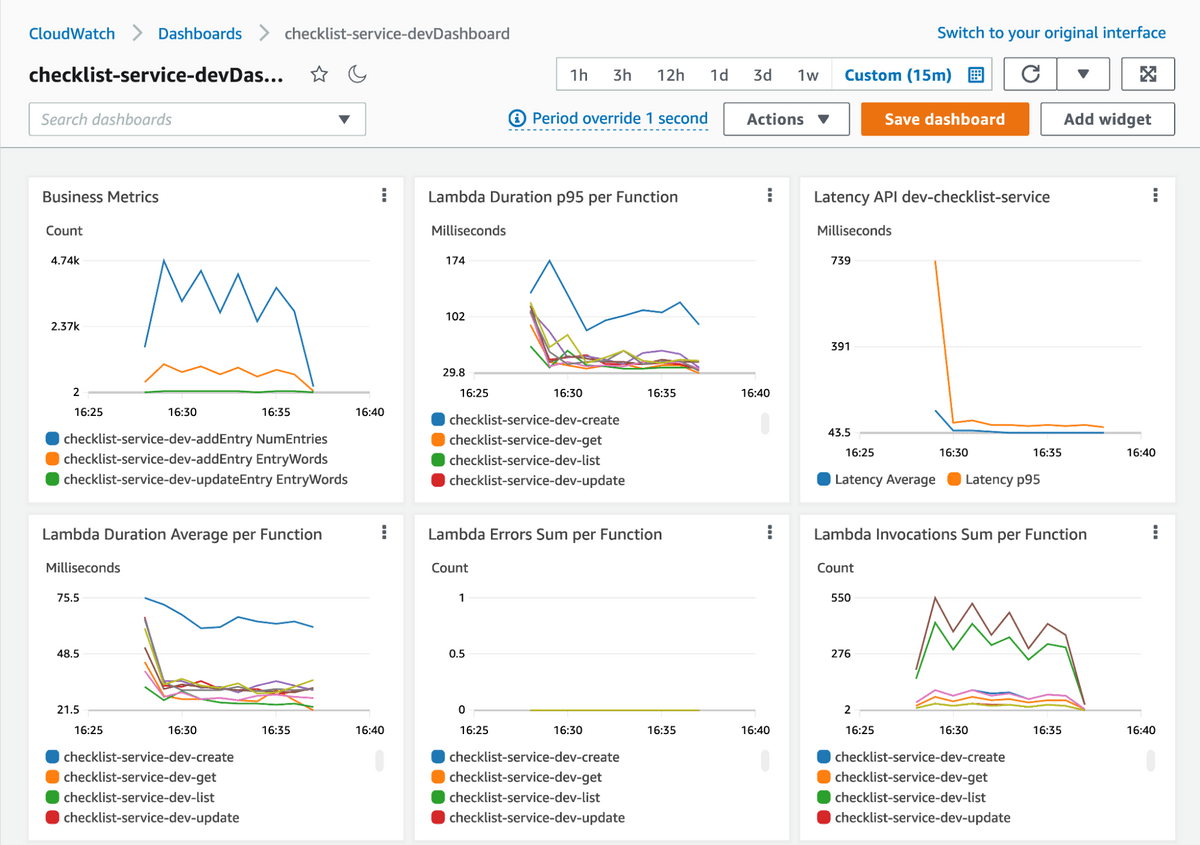This screenshot has width=1200, height=845.
Task: Open the Dashboards breadcrumb link
Action: 200,33
